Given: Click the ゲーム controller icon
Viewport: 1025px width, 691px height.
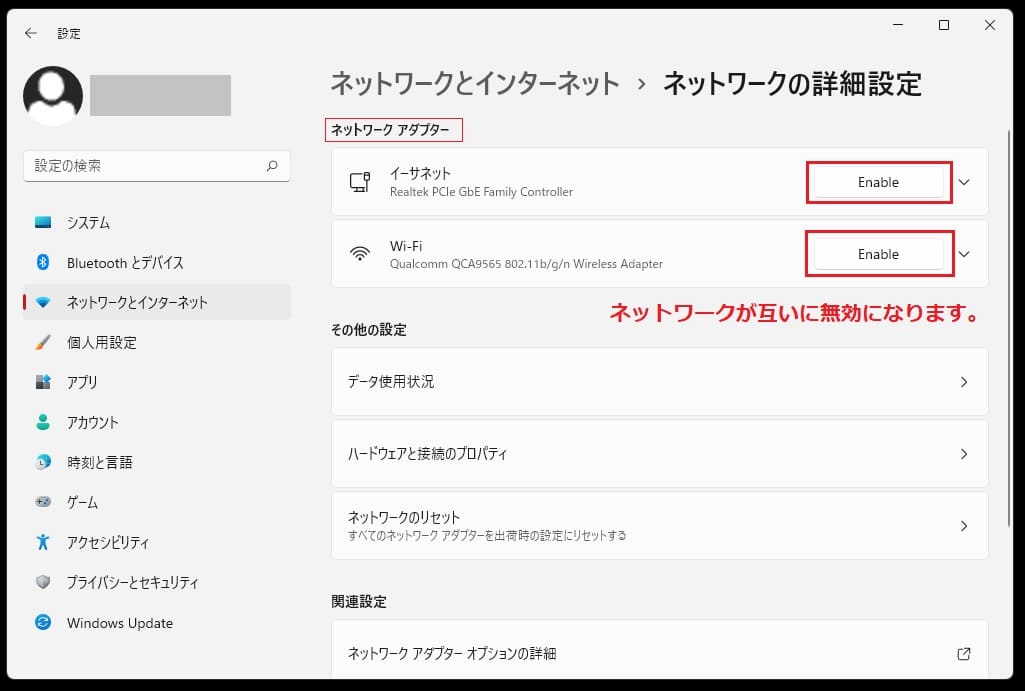Looking at the screenshot, I should pyautogui.click(x=43, y=502).
